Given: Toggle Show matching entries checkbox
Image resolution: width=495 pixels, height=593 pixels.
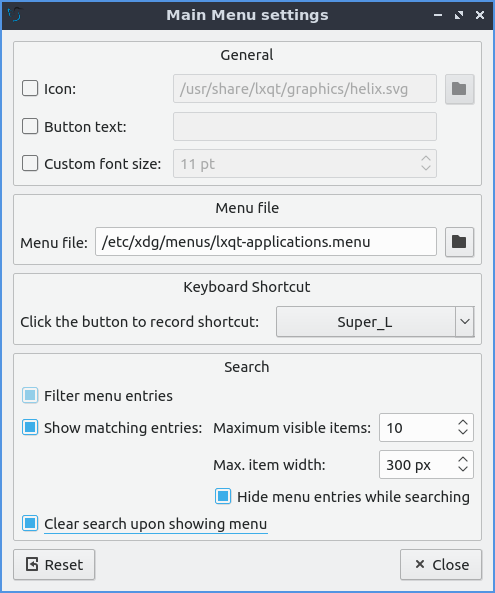Looking at the screenshot, I should point(30,427).
